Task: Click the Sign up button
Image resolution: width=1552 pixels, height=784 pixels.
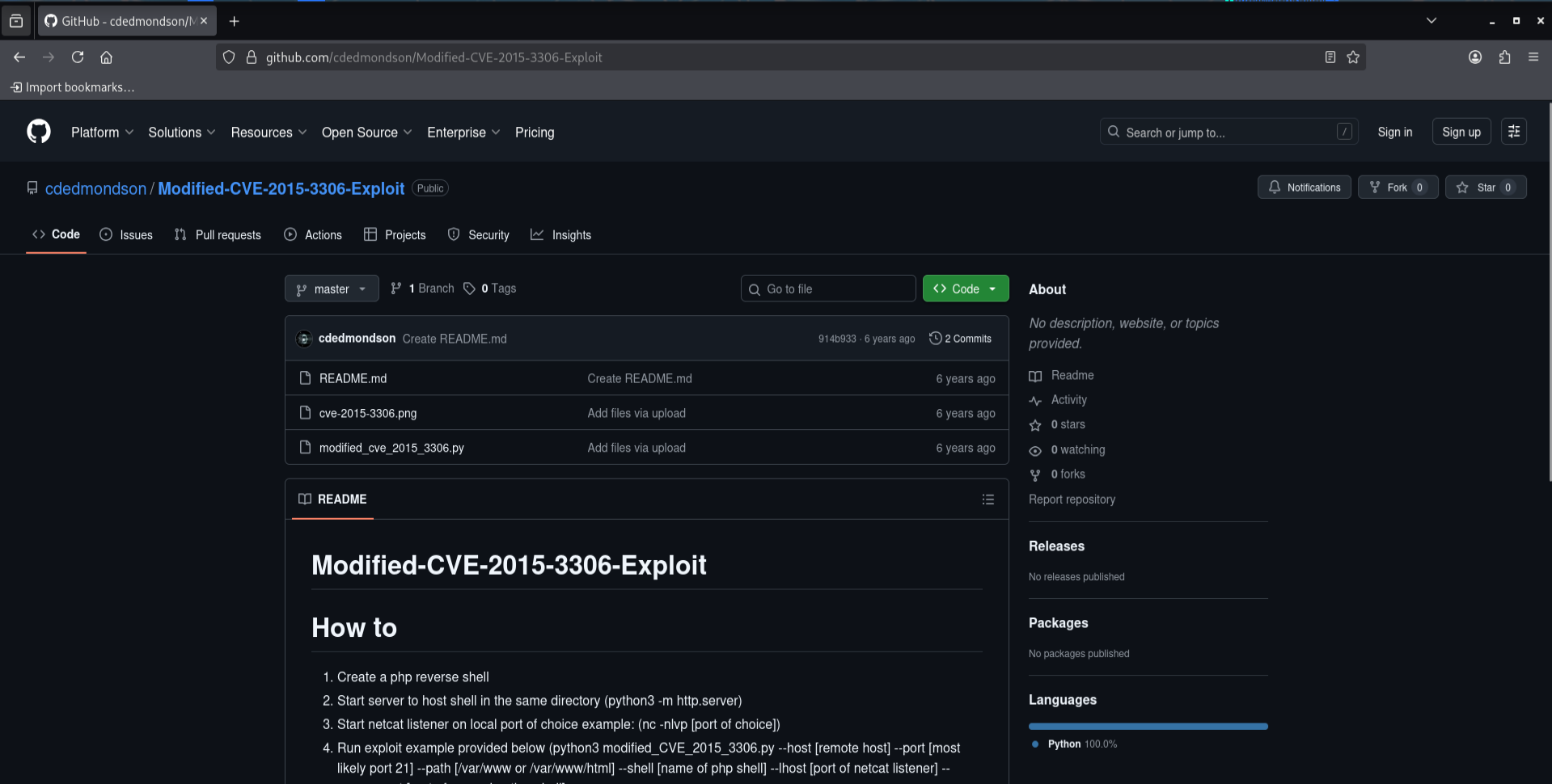Action: pyautogui.click(x=1461, y=132)
